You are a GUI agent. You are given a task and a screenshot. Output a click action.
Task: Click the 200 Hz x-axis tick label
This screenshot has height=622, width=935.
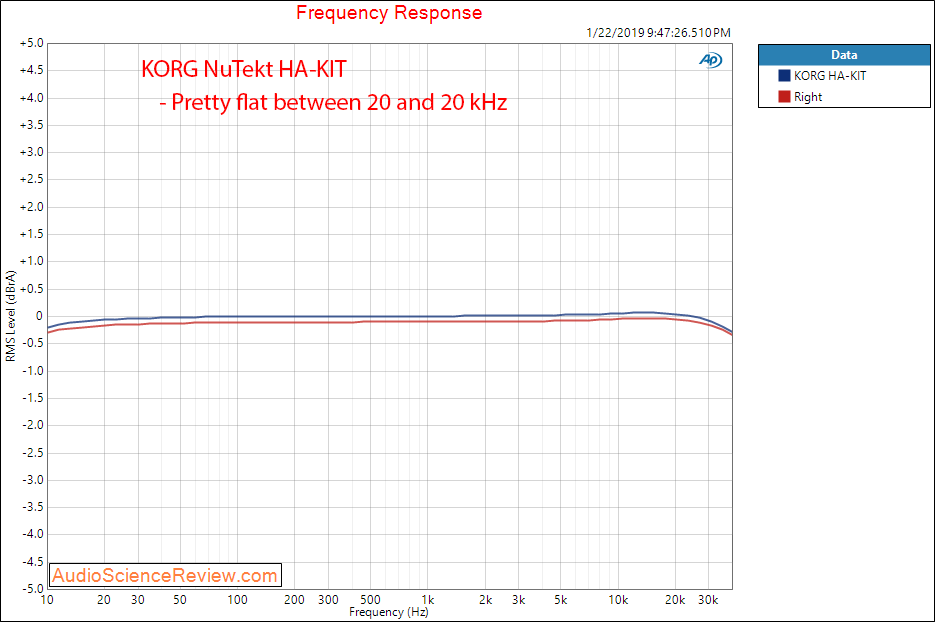coord(295,600)
